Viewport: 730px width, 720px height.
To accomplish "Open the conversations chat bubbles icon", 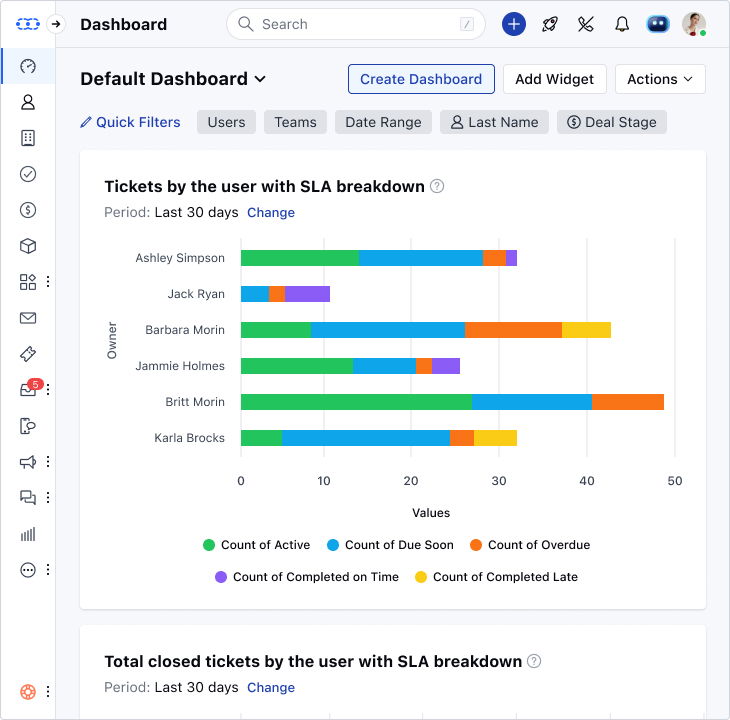I will click(x=28, y=498).
